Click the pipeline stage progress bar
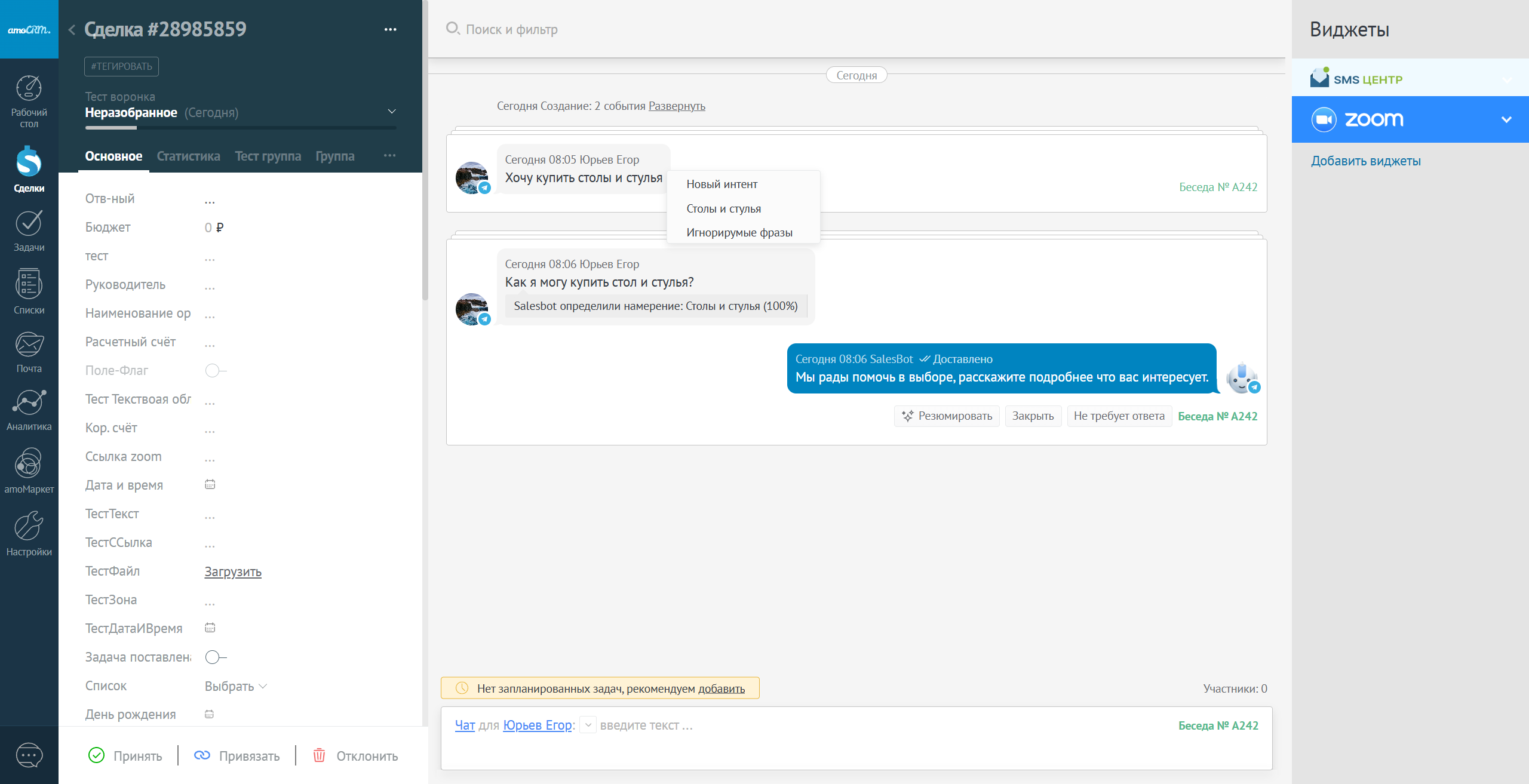This screenshot has height=784, width=1529. [240, 127]
